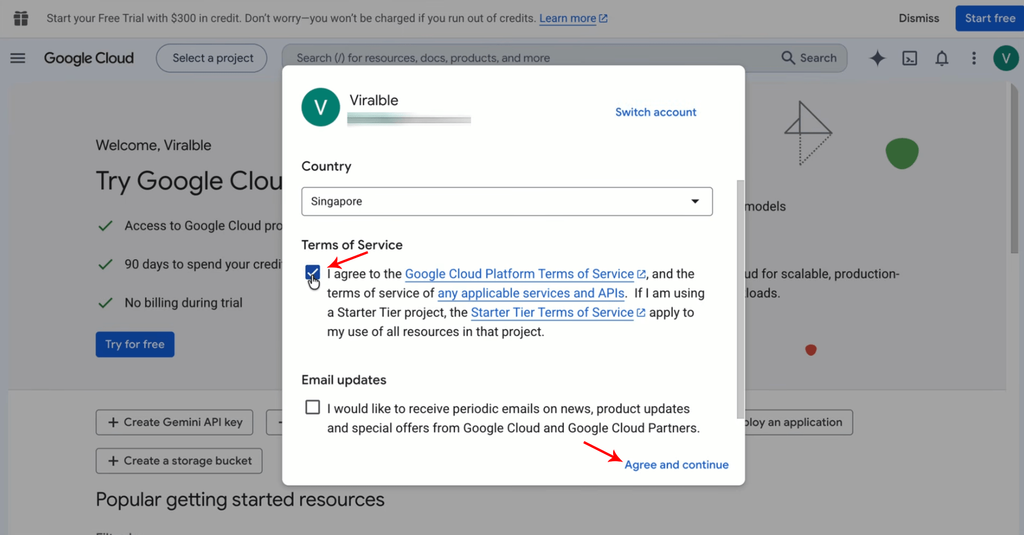This screenshot has height=535, width=1024.
Task: Click the Welcome, Viralble text
Action: click(153, 145)
